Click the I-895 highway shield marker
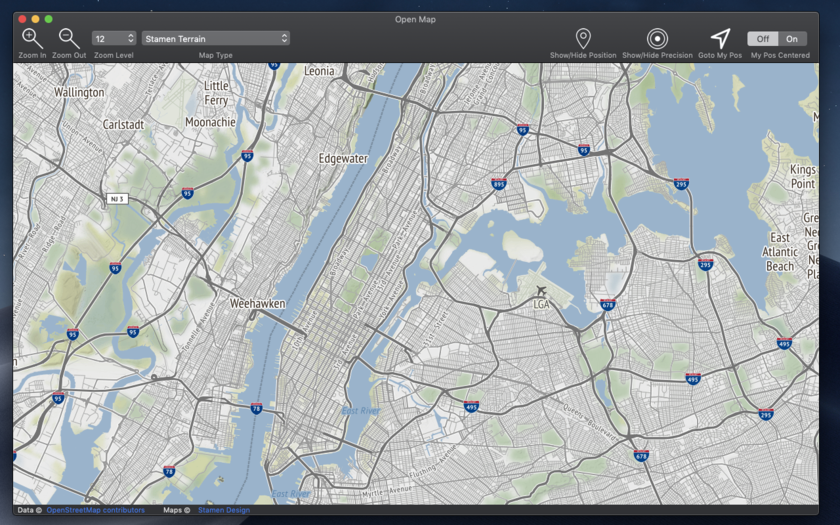 pyautogui.click(x=499, y=184)
